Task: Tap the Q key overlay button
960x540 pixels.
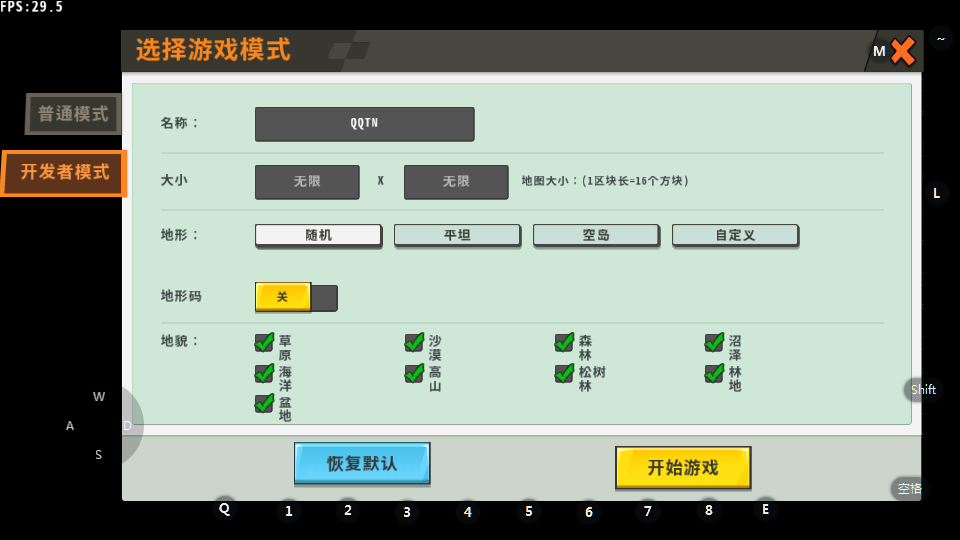Action: click(225, 509)
